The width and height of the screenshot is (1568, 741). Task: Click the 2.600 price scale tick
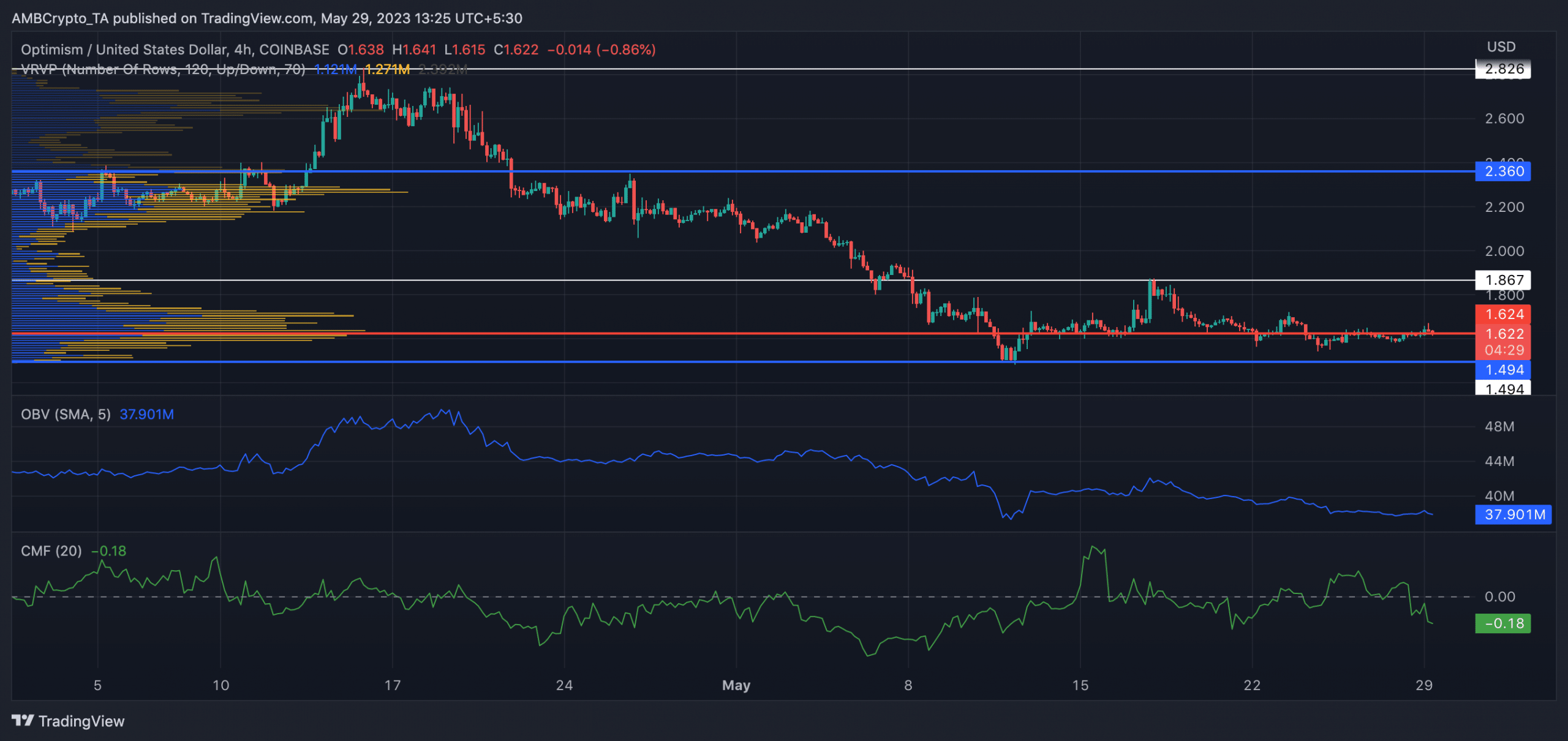[x=1504, y=119]
